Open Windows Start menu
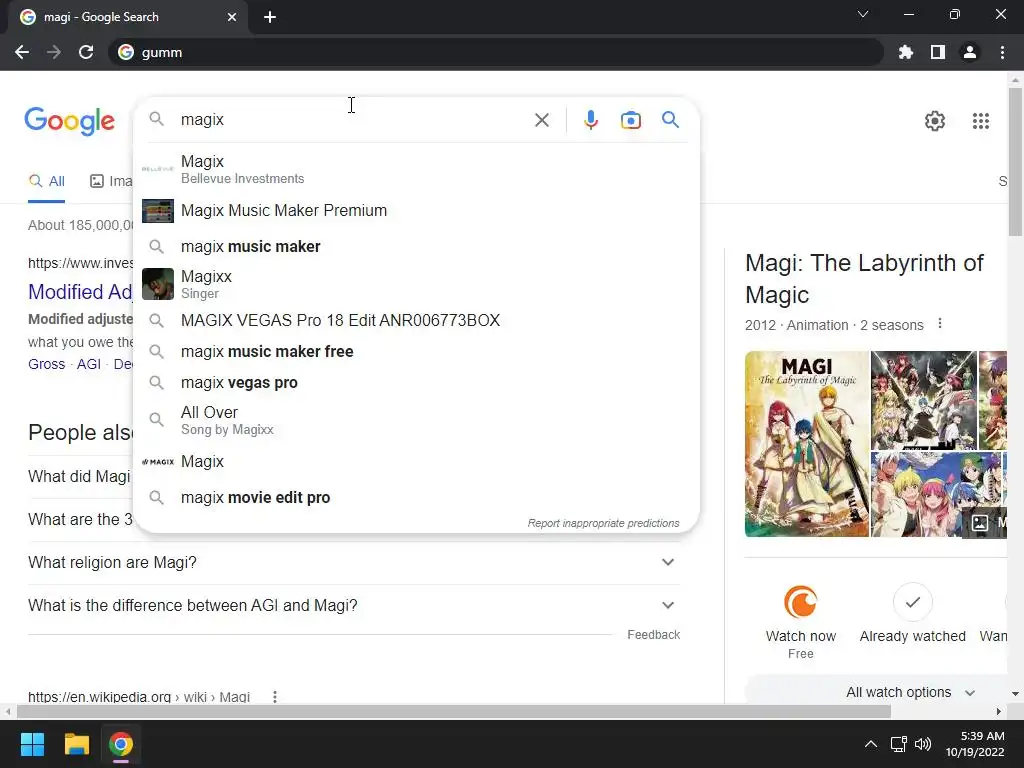The image size is (1024, 768). coord(32,744)
